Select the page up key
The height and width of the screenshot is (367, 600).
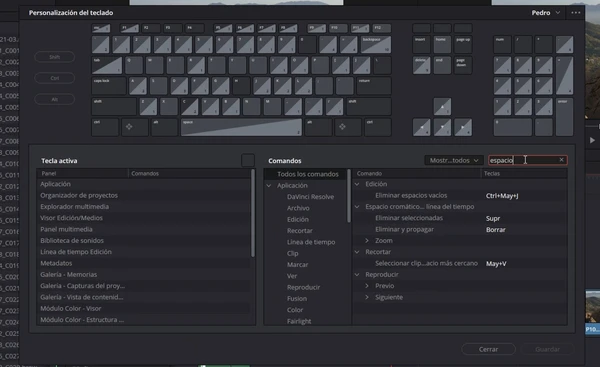click(463, 44)
